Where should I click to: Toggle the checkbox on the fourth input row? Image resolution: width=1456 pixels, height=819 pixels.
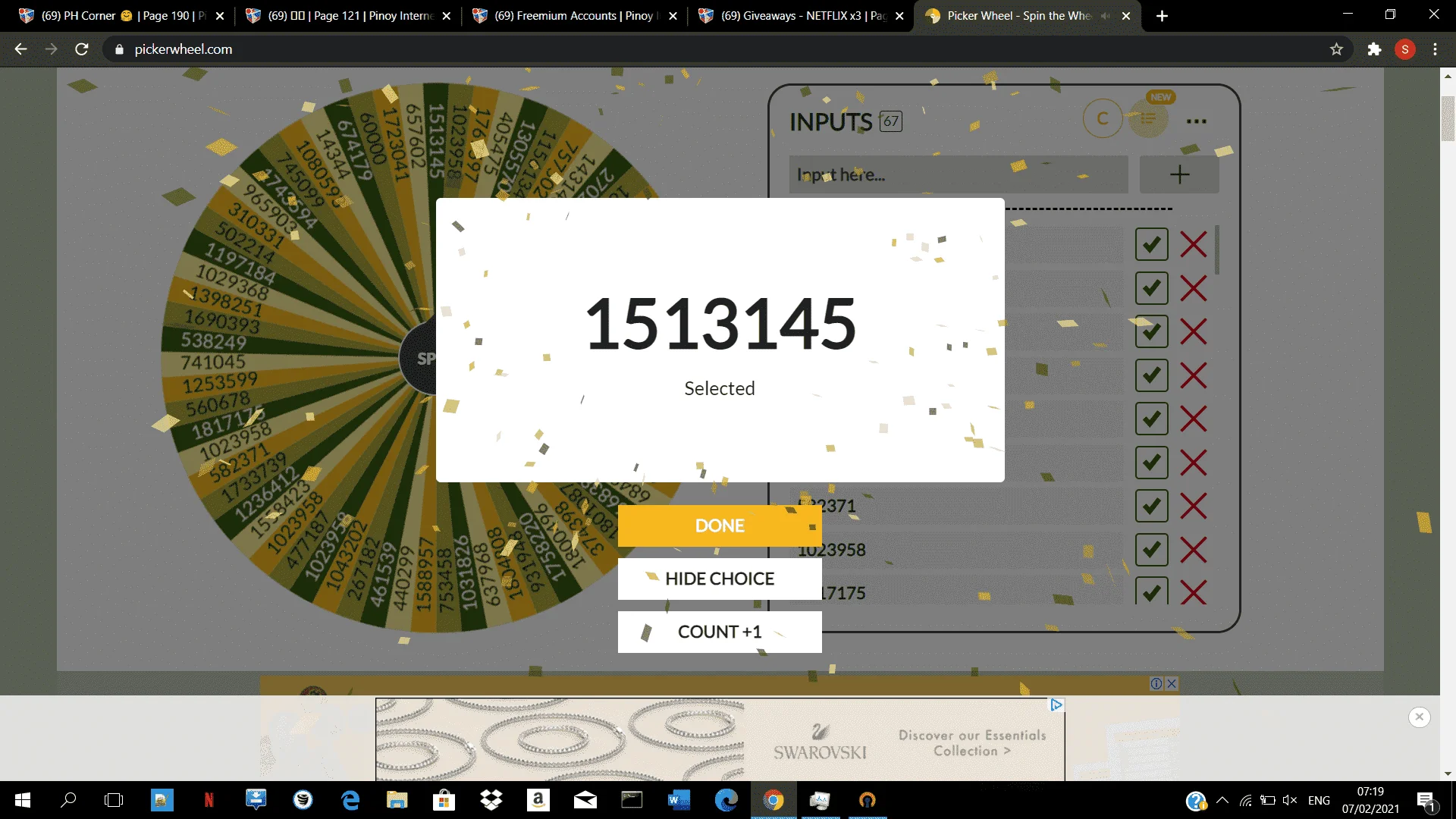(x=1151, y=375)
